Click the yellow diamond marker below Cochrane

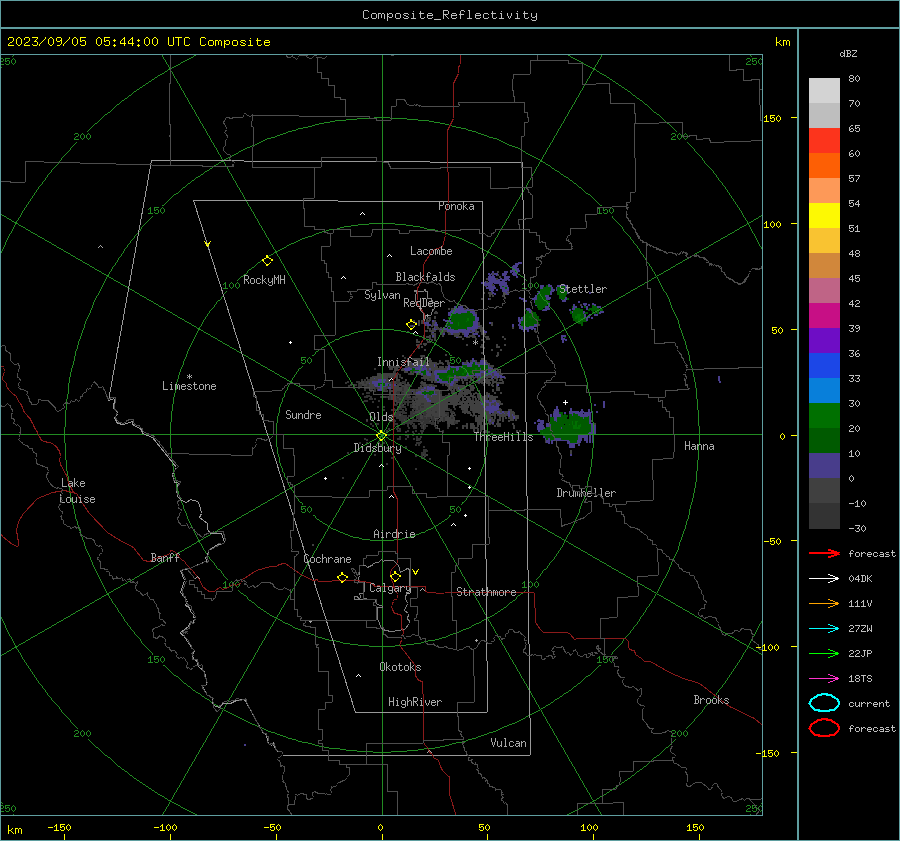tap(342, 577)
